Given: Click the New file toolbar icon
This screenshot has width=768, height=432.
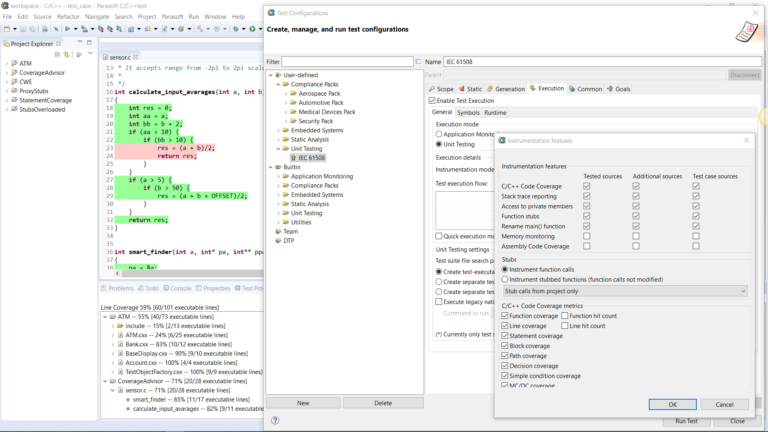Looking at the screenshot, I should 9,30.
